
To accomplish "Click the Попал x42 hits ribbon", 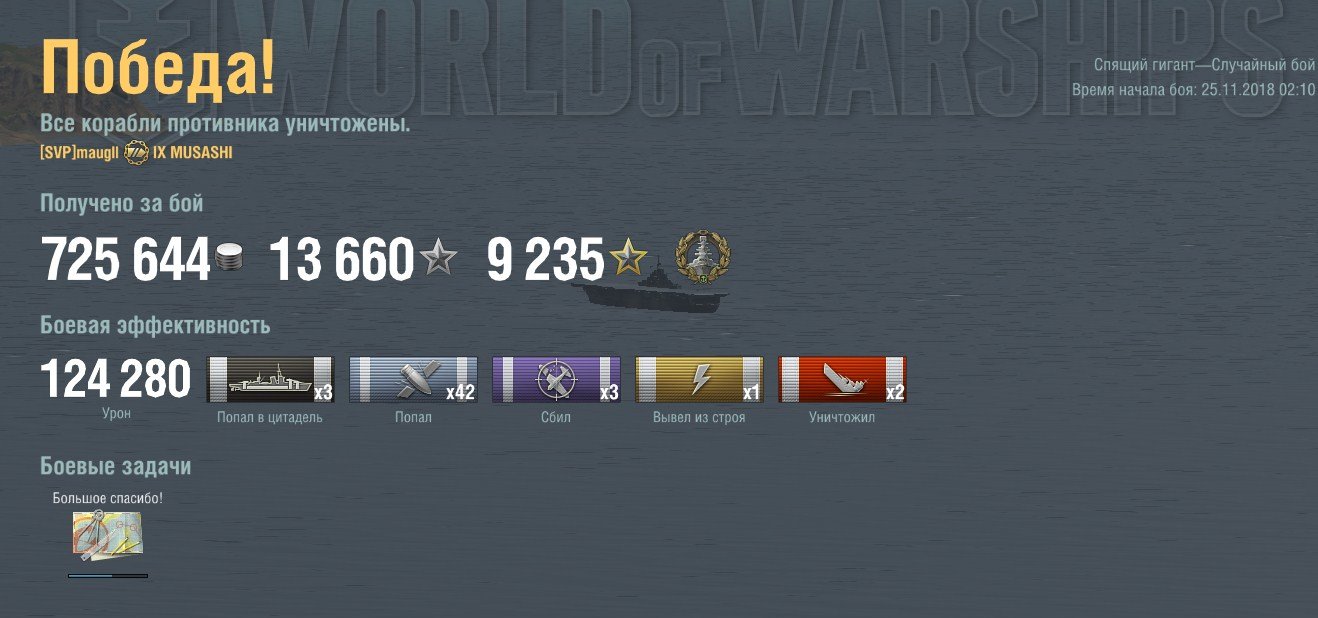I will point(413,380).
